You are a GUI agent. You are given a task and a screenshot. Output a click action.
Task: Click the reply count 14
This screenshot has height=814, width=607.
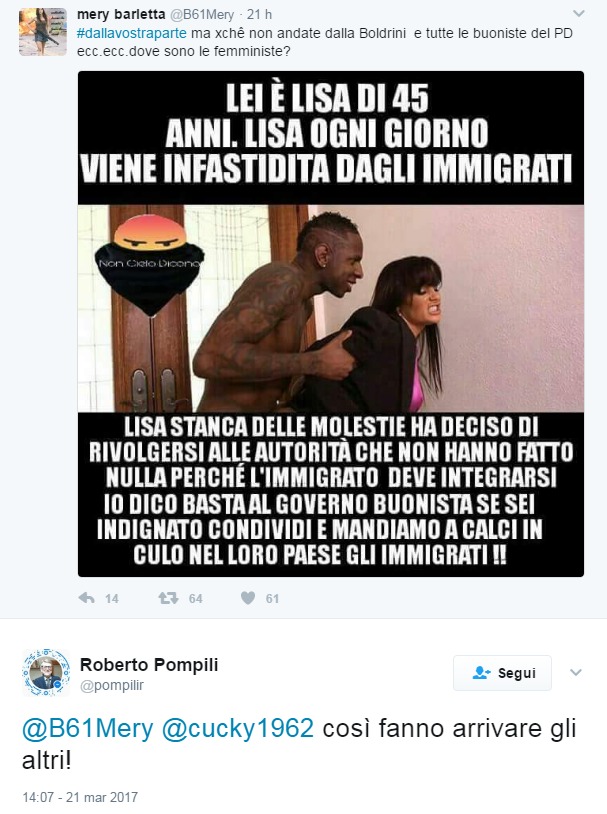[x=112, y=599]
